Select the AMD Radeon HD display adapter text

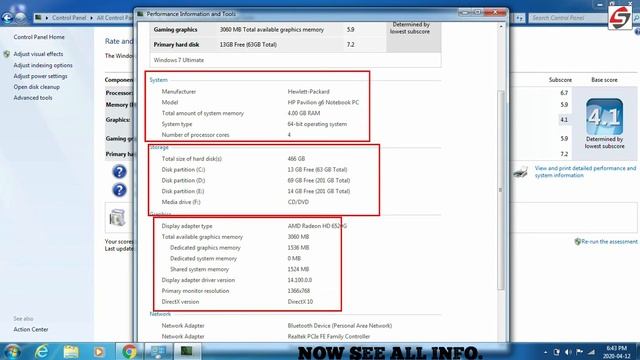pos(317,226)
